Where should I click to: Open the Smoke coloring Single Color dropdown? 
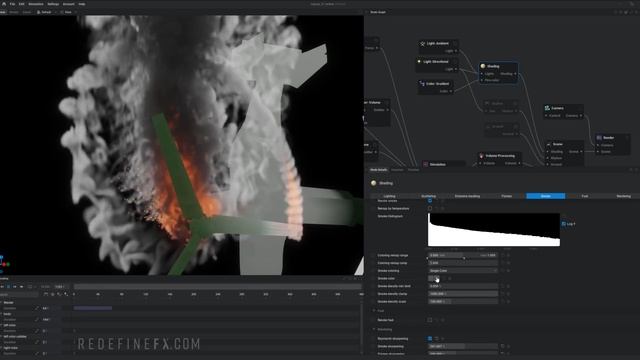pos(463,271)
